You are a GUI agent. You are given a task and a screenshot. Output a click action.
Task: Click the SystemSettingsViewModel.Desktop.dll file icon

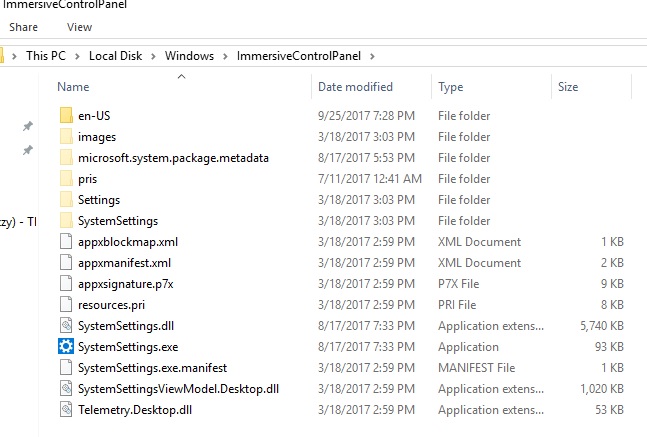(66, 389)
